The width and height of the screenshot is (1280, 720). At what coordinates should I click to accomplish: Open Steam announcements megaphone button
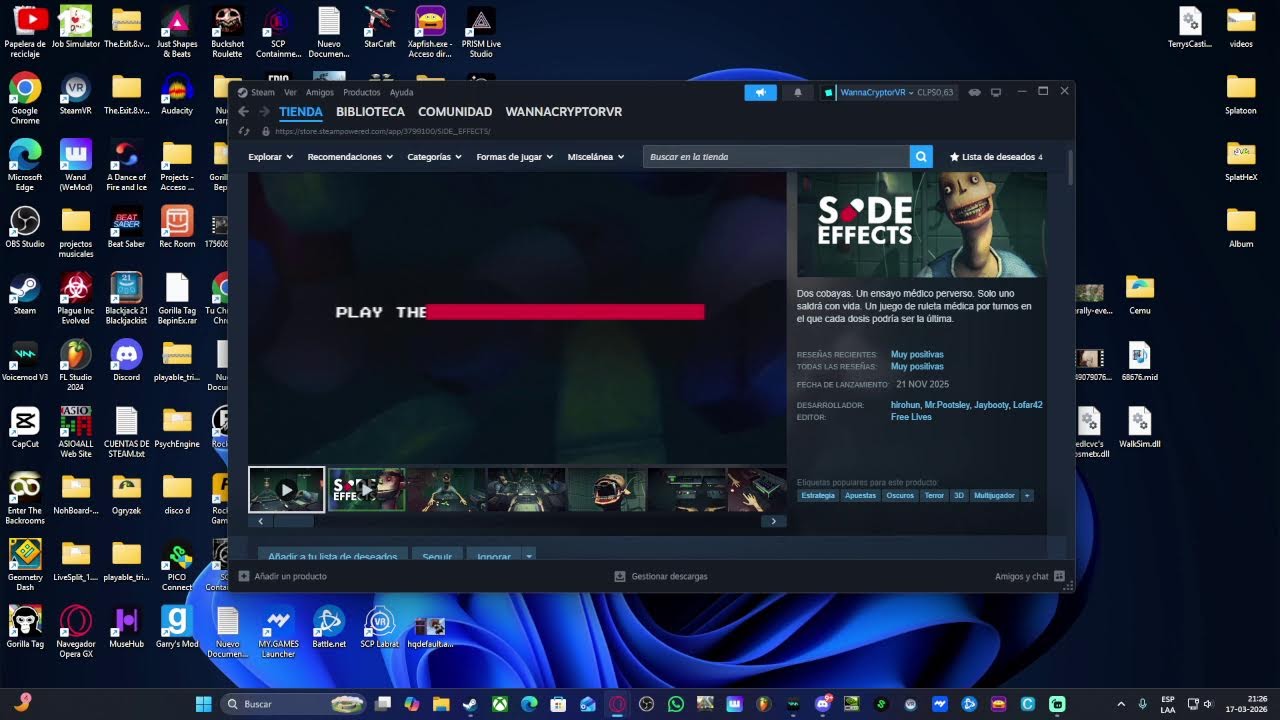click(760, 92)
